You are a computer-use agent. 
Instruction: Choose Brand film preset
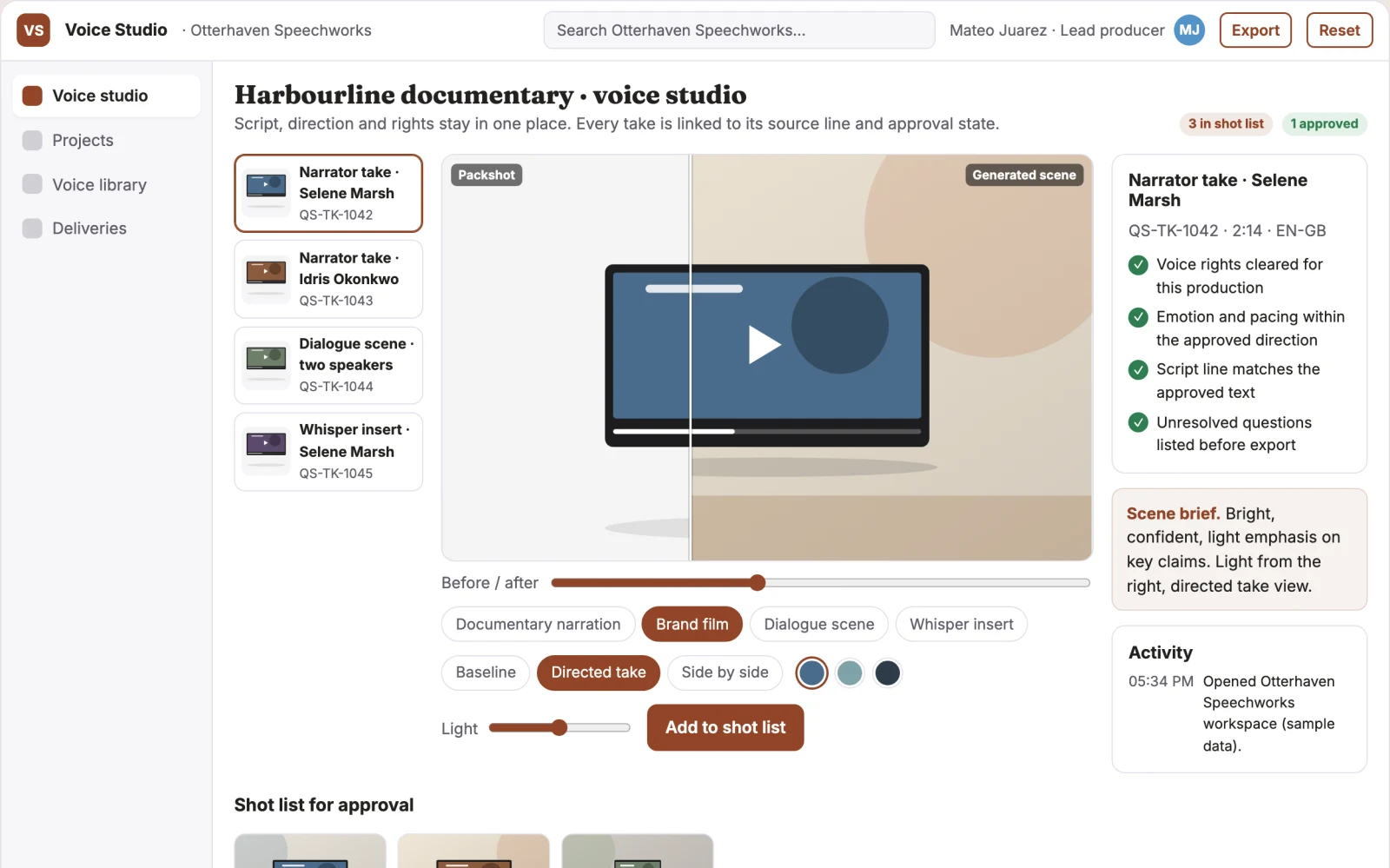point(692,624)
